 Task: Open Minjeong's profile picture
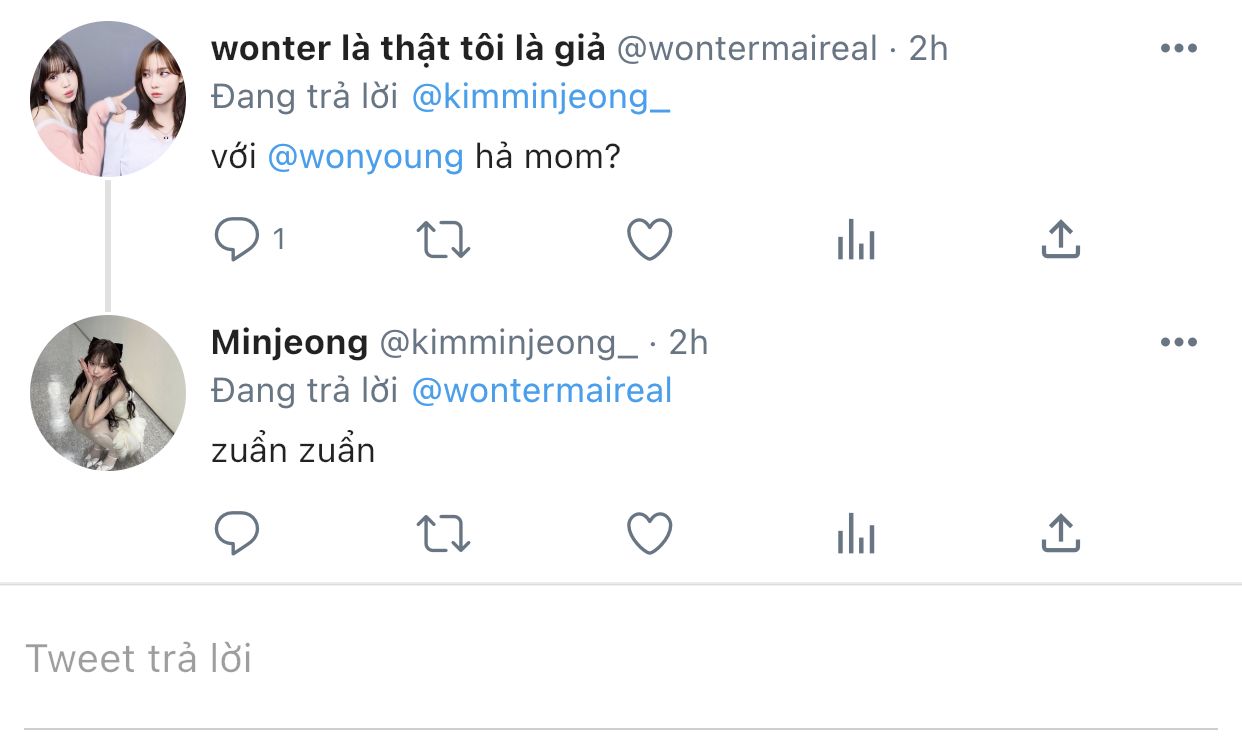click(x=108, y=392)
